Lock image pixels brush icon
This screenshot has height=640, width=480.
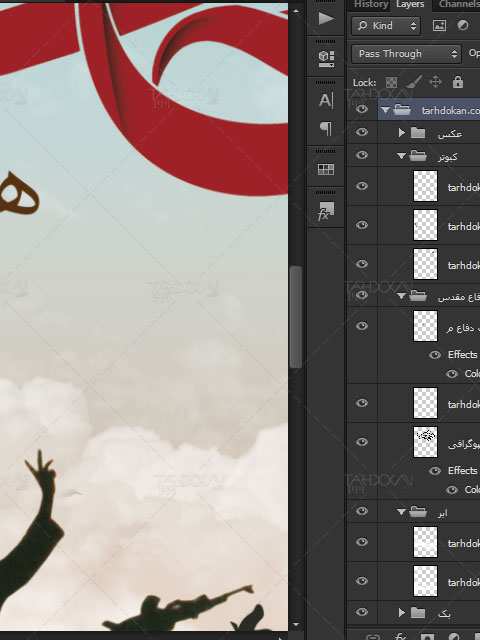[x=414, y=82]
